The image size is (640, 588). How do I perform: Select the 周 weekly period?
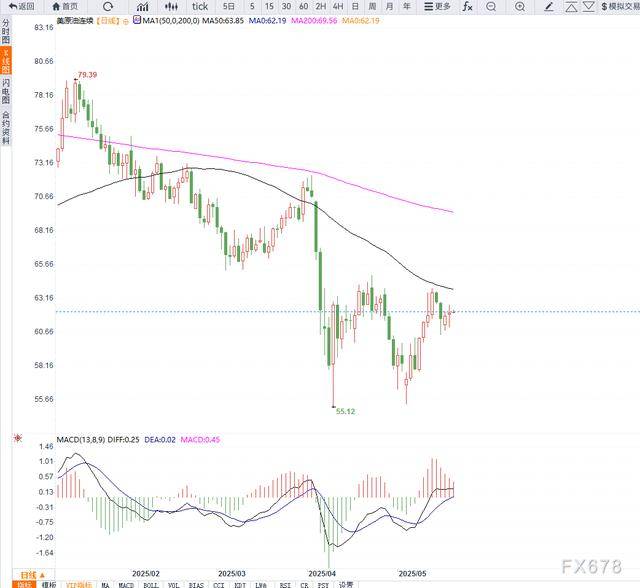pos(371,6)
